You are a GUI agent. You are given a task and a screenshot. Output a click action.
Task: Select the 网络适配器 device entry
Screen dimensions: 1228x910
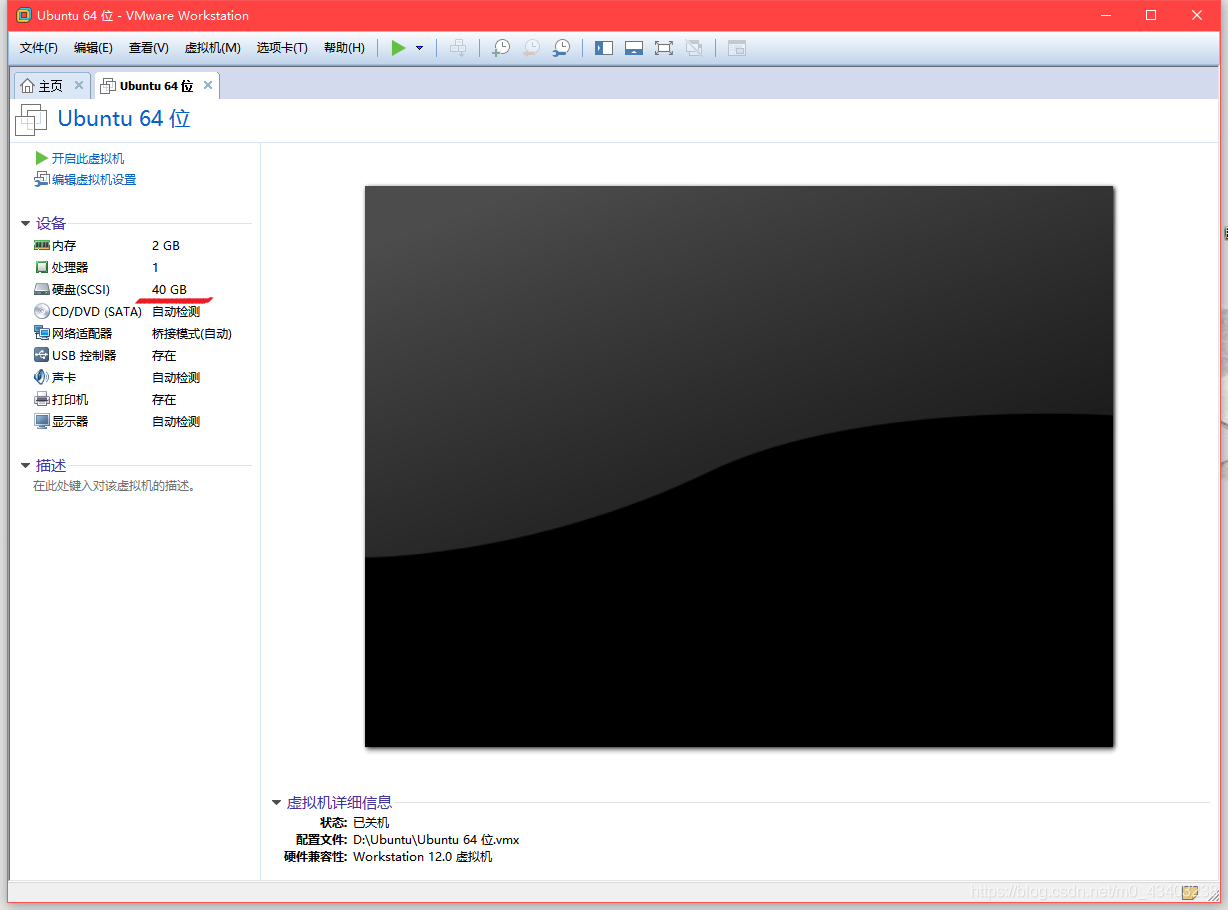pyautogui.click(x=81, y=334)
